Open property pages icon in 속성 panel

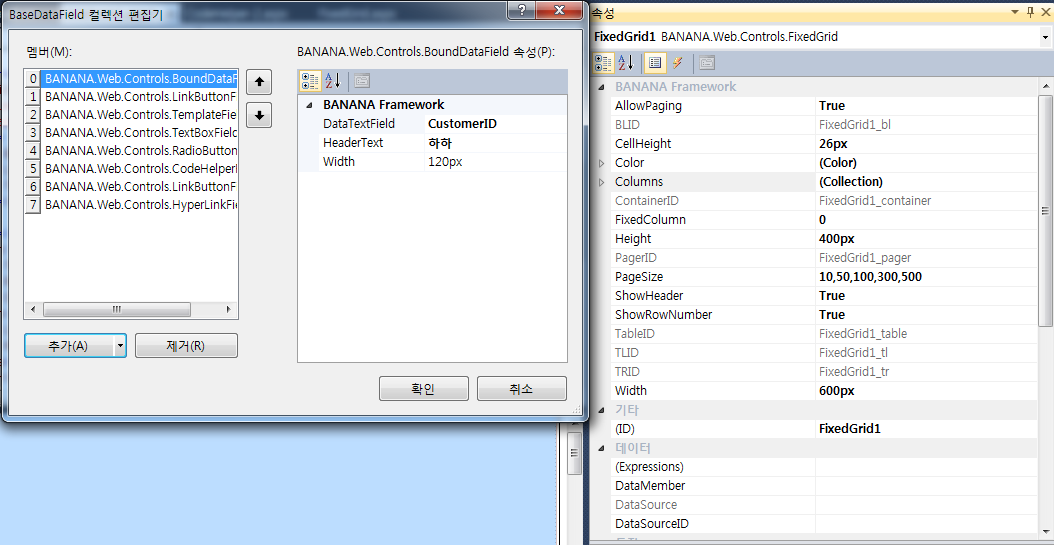click(706, 63)
